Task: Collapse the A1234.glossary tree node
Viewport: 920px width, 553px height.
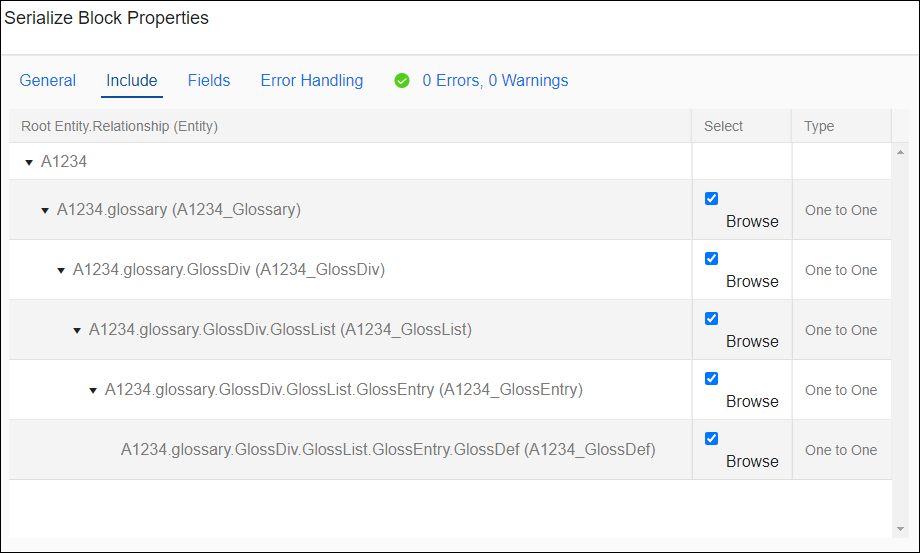Action: pos(45,211)
